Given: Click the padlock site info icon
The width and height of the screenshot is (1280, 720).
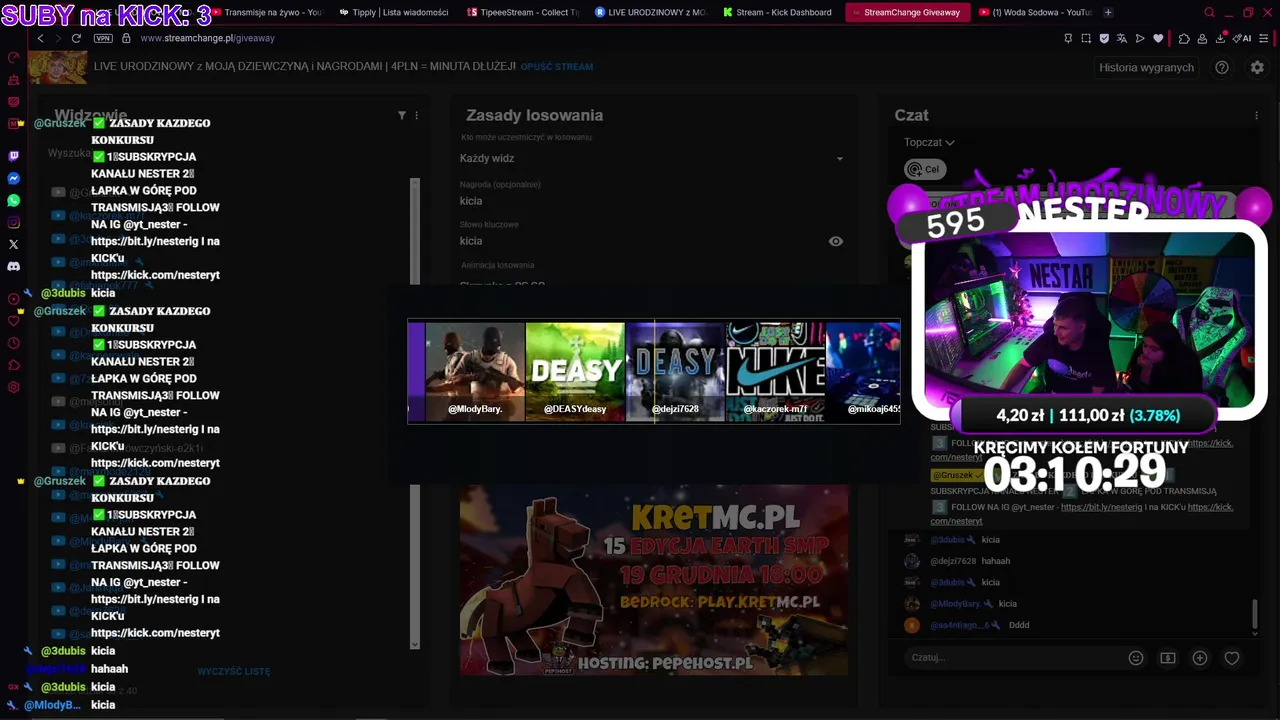Looking at the screenshot, I should [126, 38].
